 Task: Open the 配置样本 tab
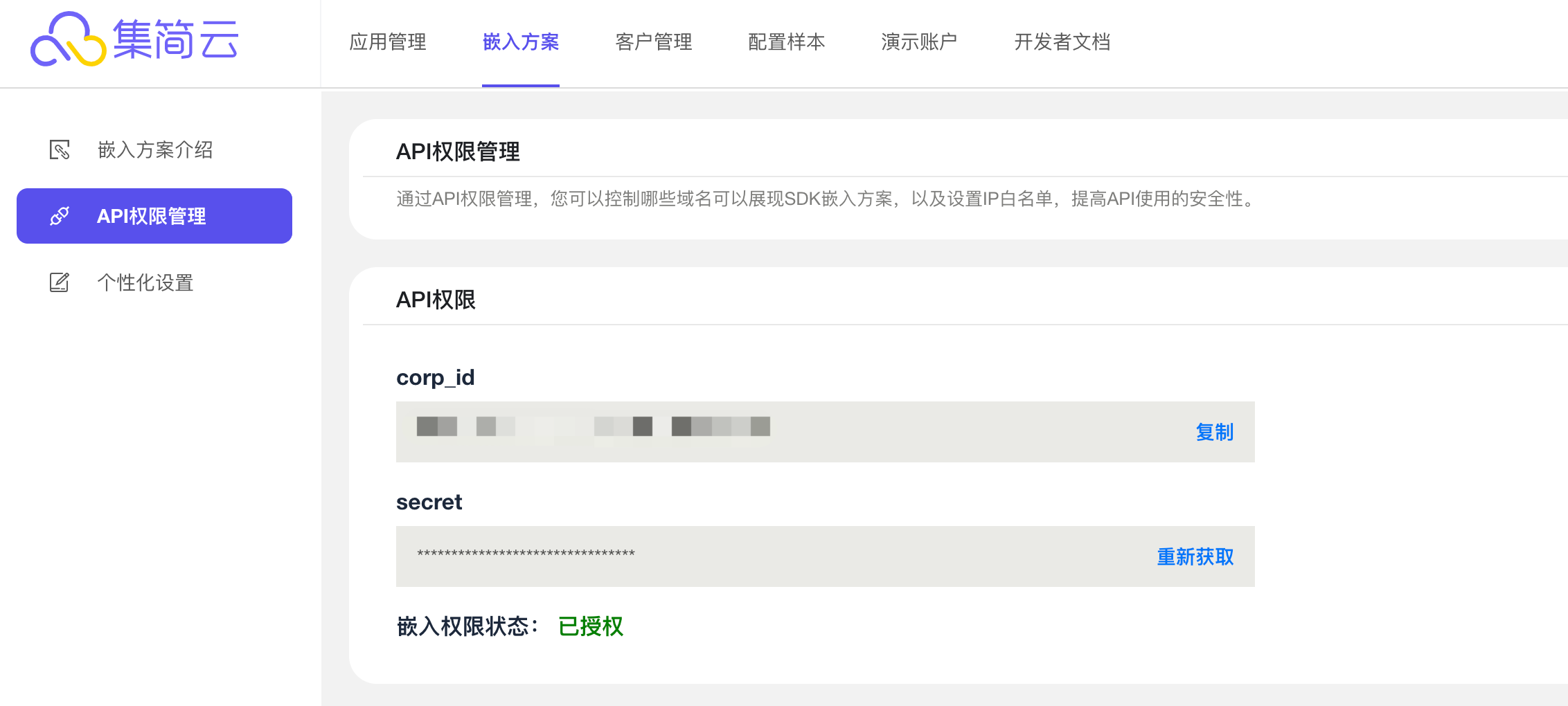pyautogui.click(x=787, y=42)
